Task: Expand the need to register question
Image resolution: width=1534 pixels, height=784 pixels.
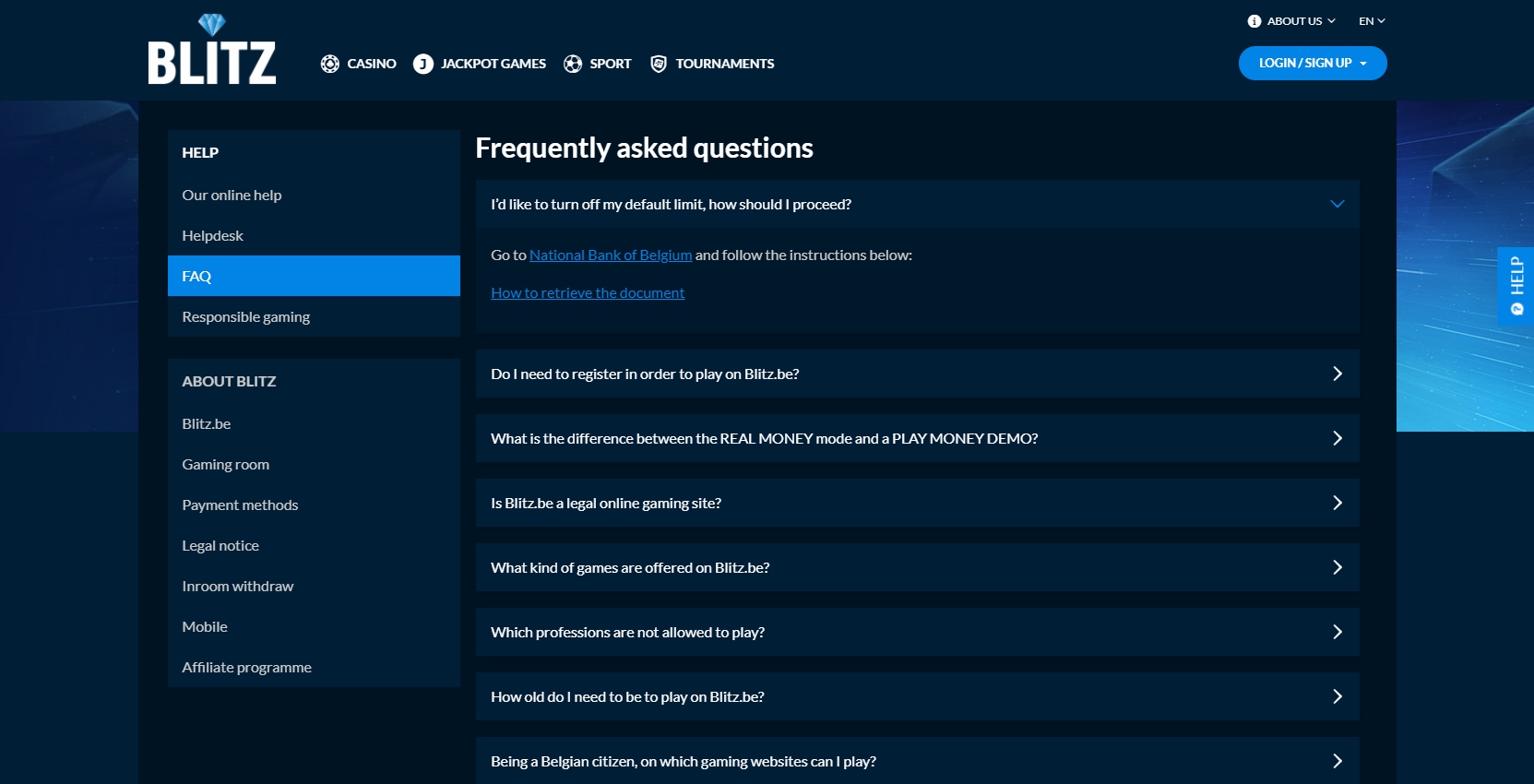Action: pyautogui.click(x=918, y=374)
